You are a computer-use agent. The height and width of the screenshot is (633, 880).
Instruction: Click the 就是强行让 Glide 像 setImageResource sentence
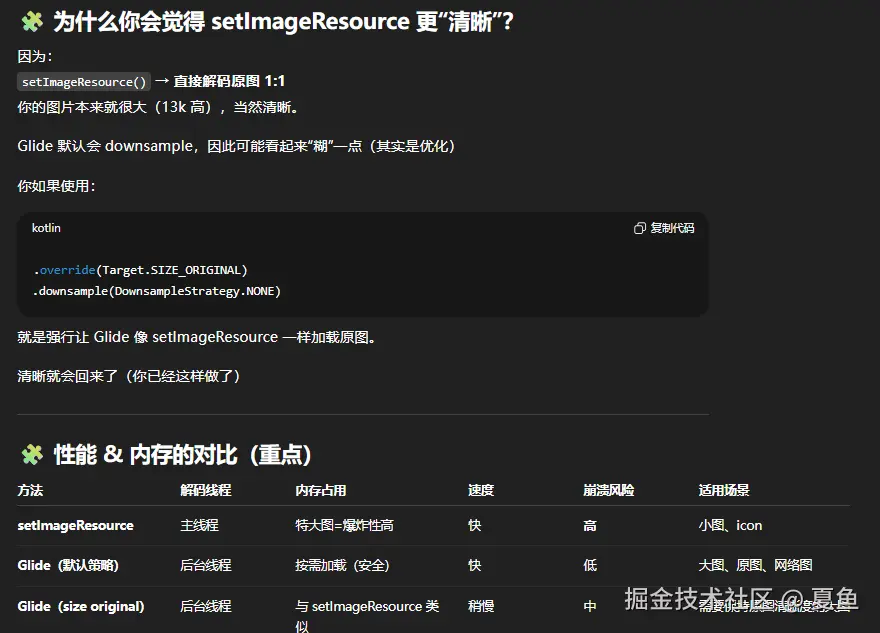[x=196, y=337]
